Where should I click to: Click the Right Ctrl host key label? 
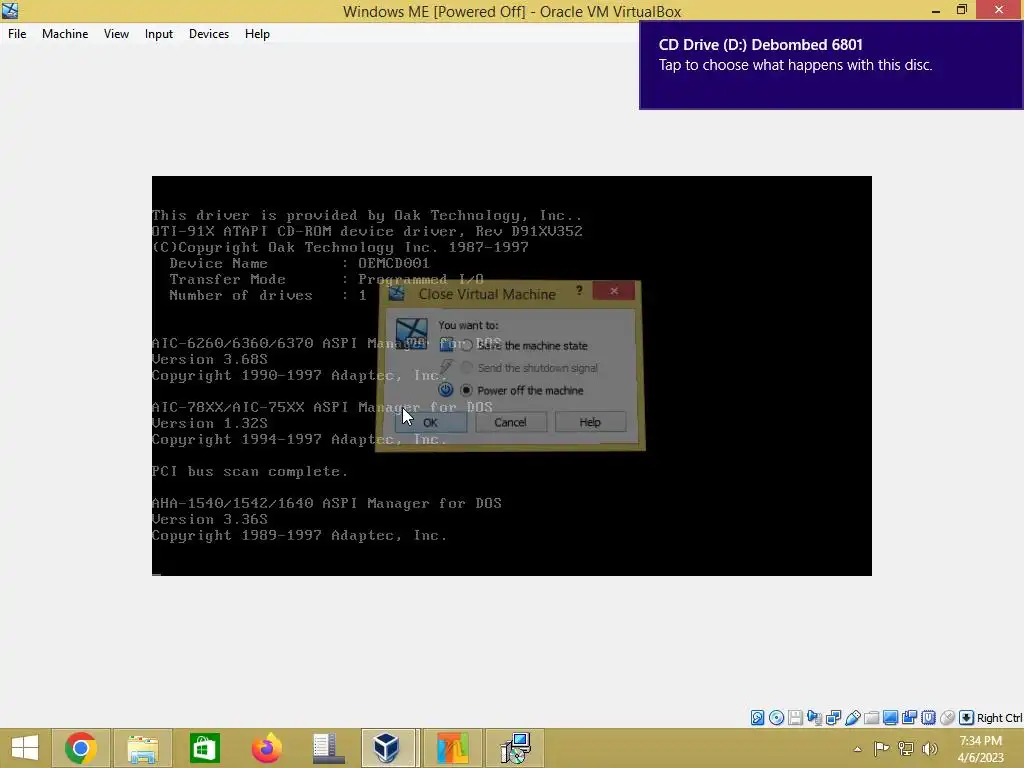pyautogui.click(x=999, y=718)
